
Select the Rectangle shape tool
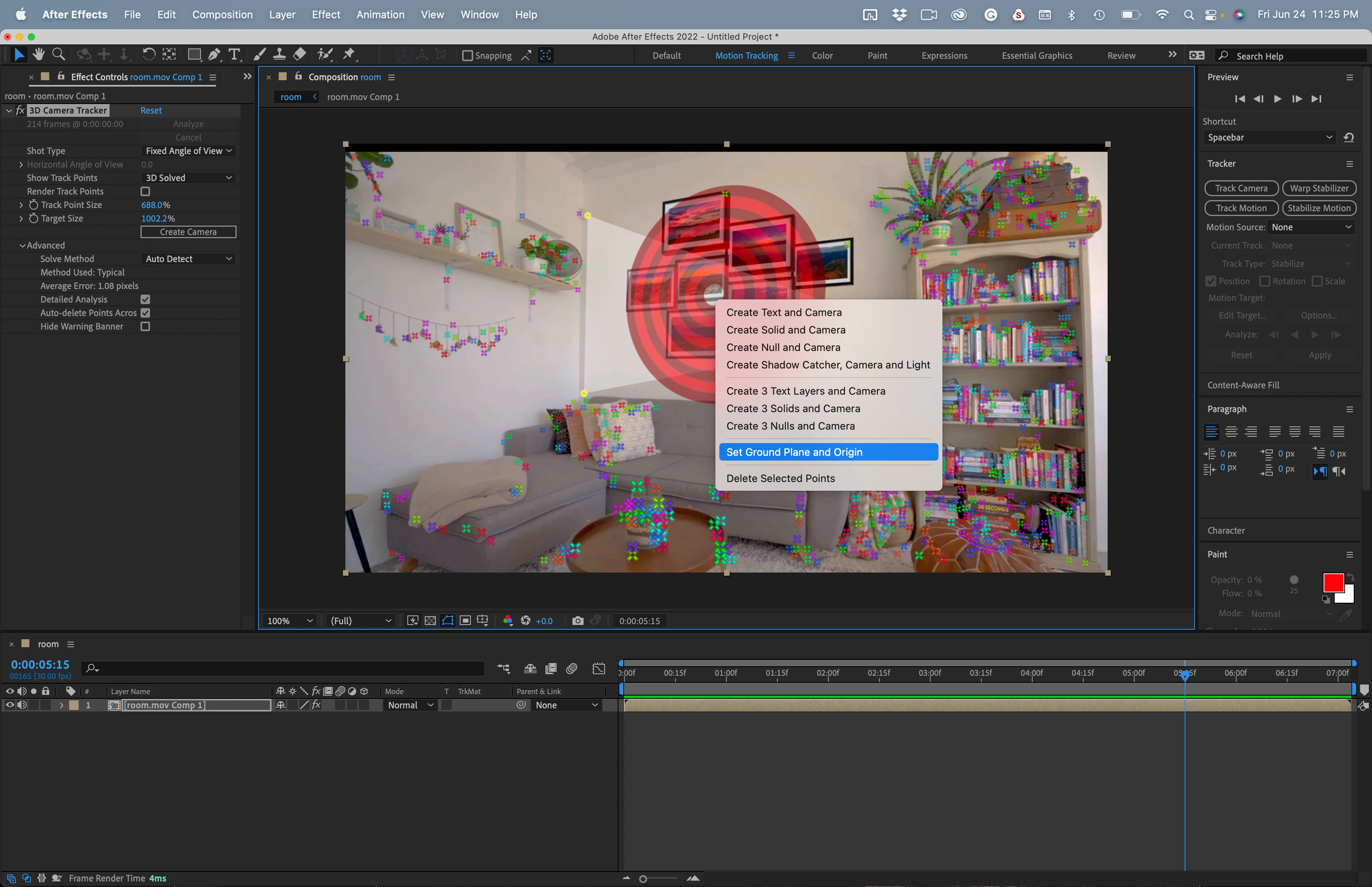(194, 55)
